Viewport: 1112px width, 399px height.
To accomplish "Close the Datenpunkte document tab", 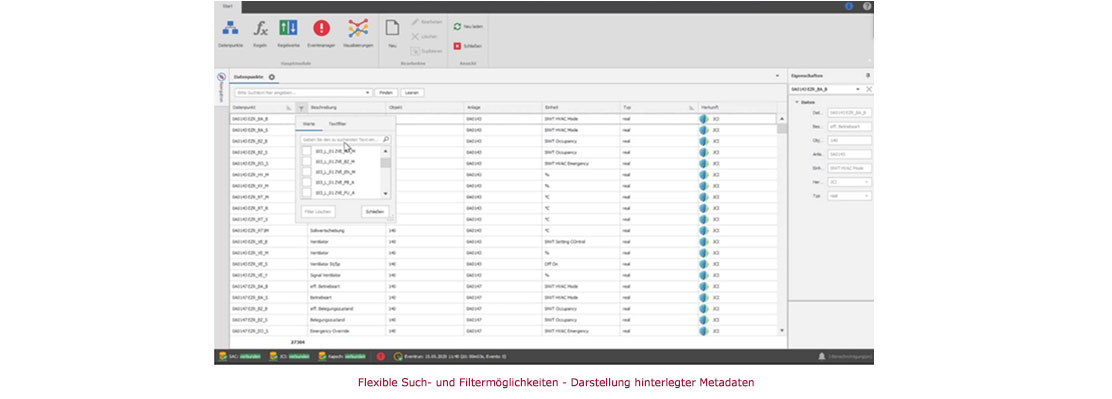I will coord(272,77).
